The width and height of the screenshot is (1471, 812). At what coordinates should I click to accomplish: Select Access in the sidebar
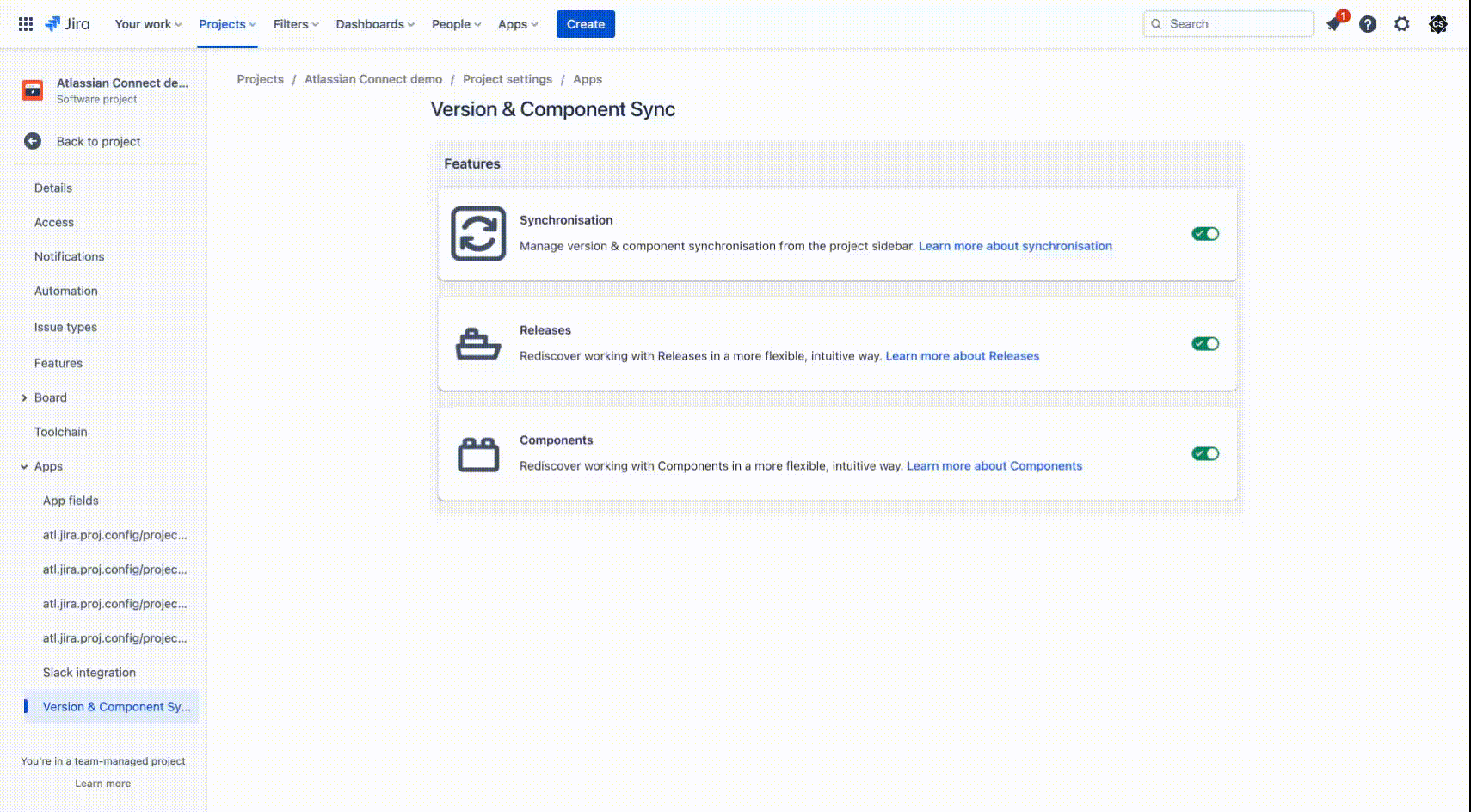click(x=54, y=222)
